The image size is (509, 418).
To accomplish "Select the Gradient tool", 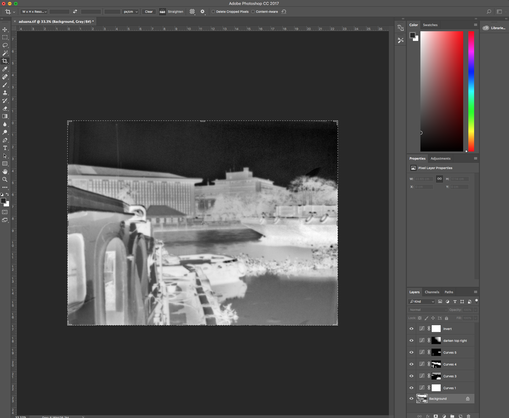I will pos(5,116).
